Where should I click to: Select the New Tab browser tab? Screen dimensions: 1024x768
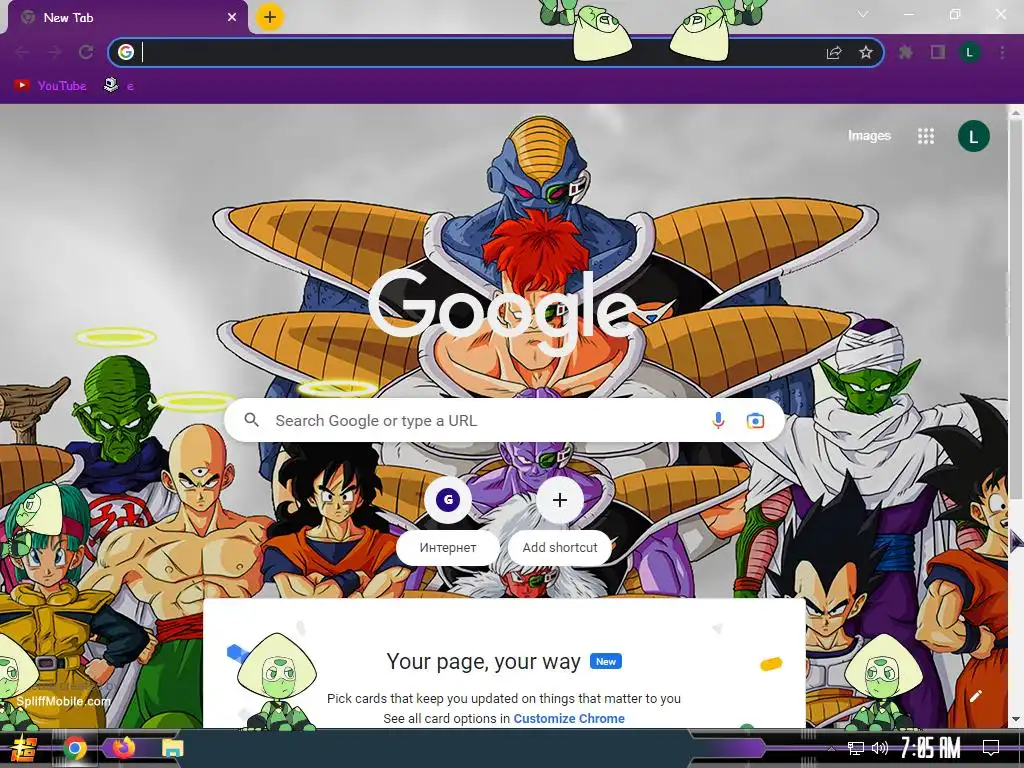127,18
